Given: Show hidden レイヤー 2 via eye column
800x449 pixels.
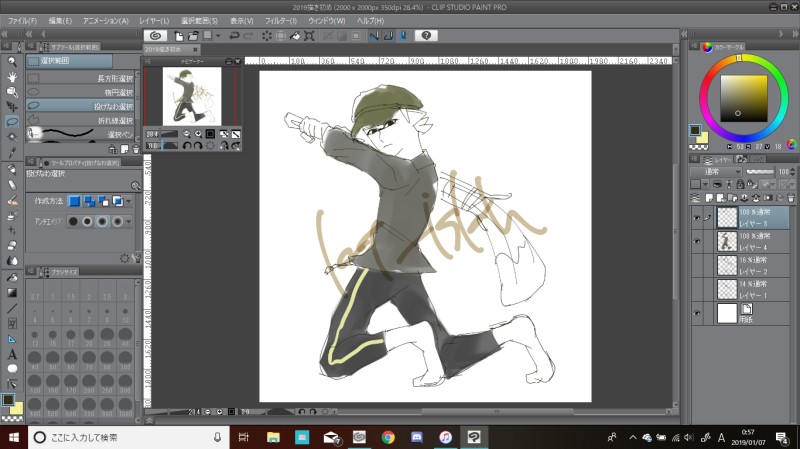Looking at the screenshot, I should [696, 265].
